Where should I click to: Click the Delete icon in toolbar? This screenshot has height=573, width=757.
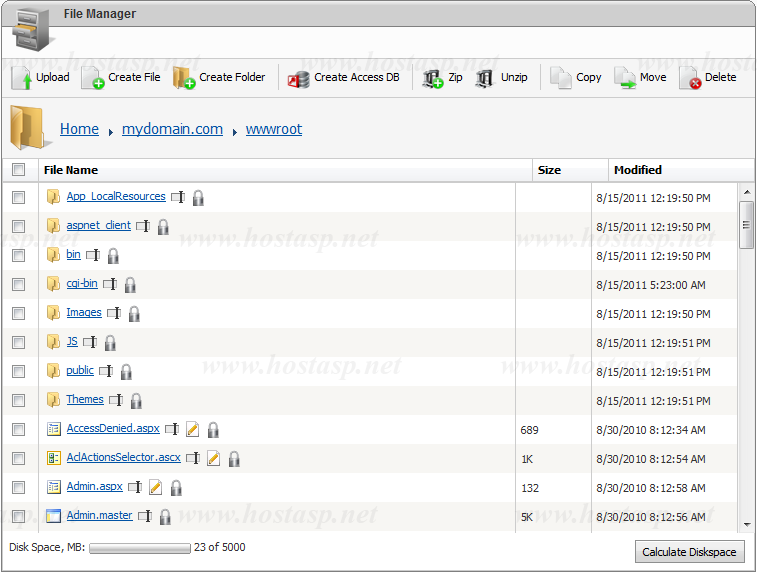(x=690, y=78)
